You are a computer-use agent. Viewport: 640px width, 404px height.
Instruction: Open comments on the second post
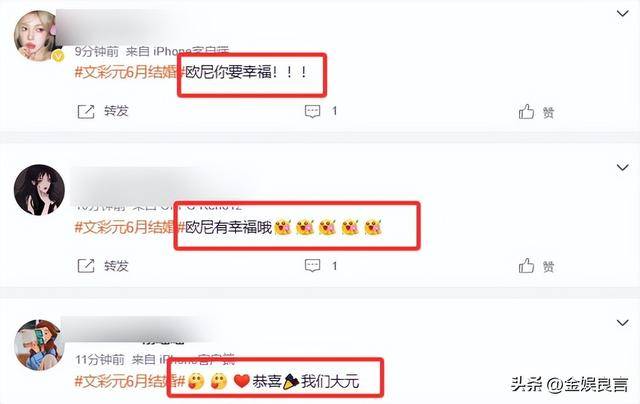click(313, 266)
